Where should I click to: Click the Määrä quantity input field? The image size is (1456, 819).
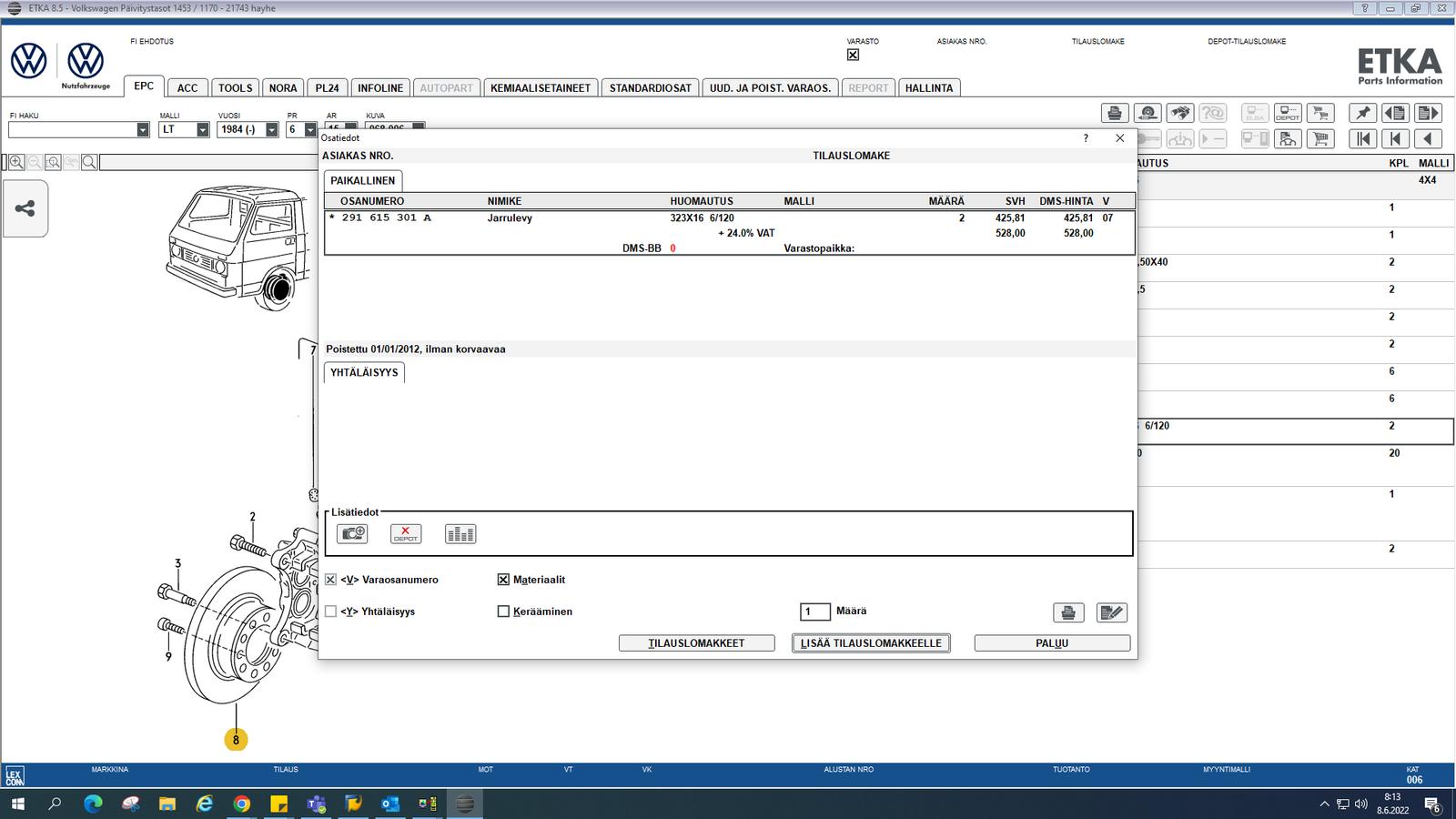(x=815, y=612)
